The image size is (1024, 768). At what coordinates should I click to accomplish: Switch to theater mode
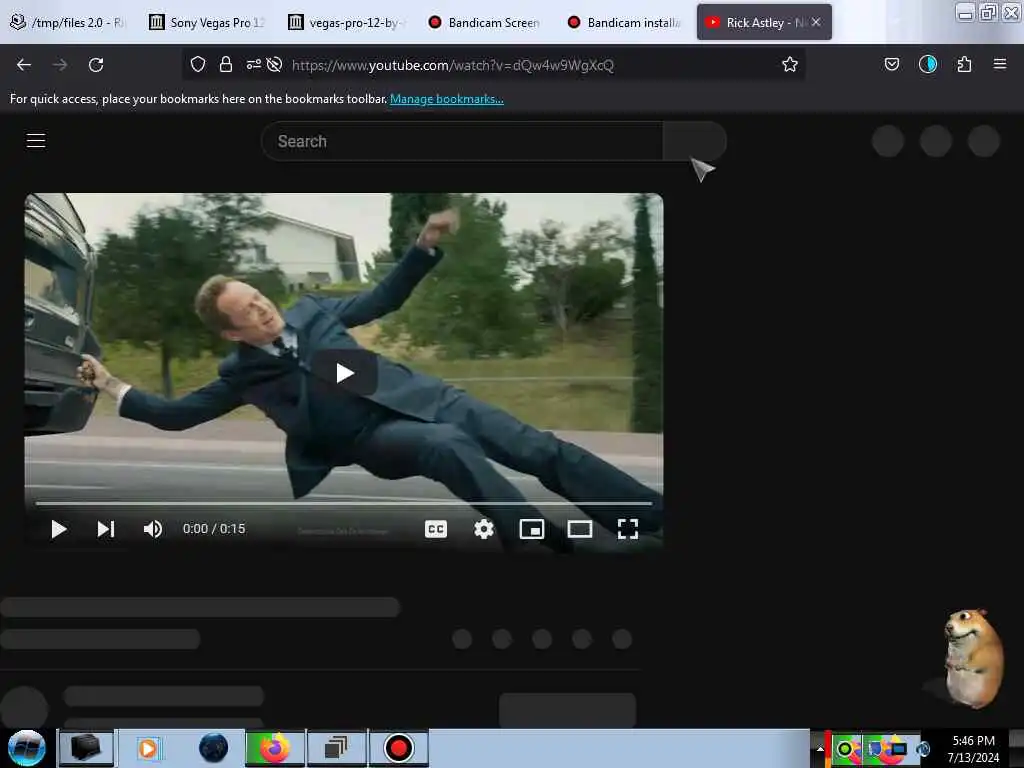[x=579, y=529]
